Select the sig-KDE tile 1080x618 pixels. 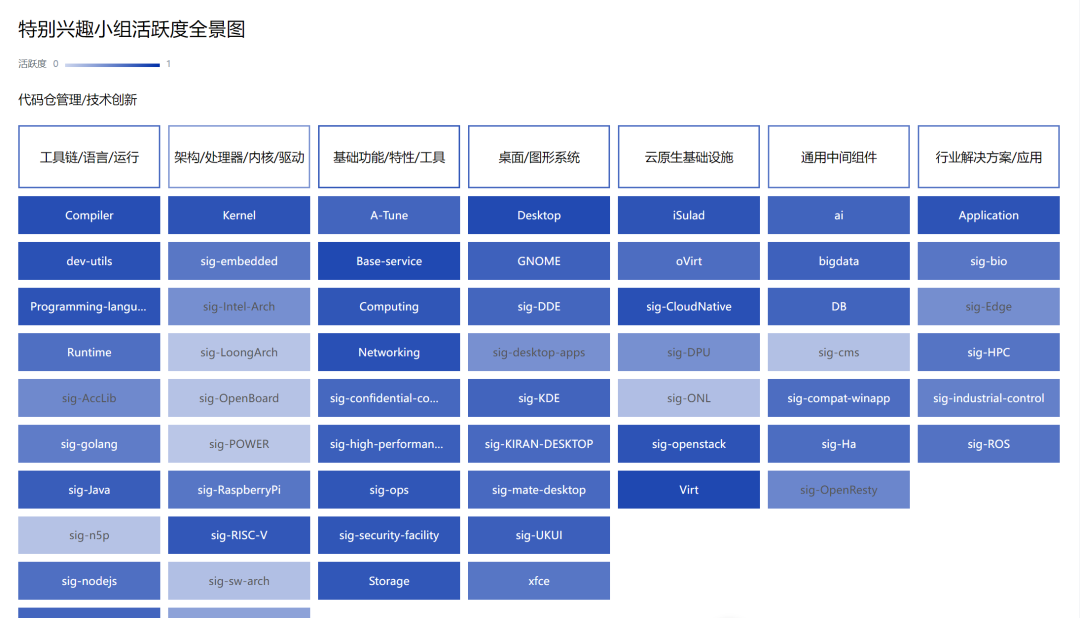[539, 398]
